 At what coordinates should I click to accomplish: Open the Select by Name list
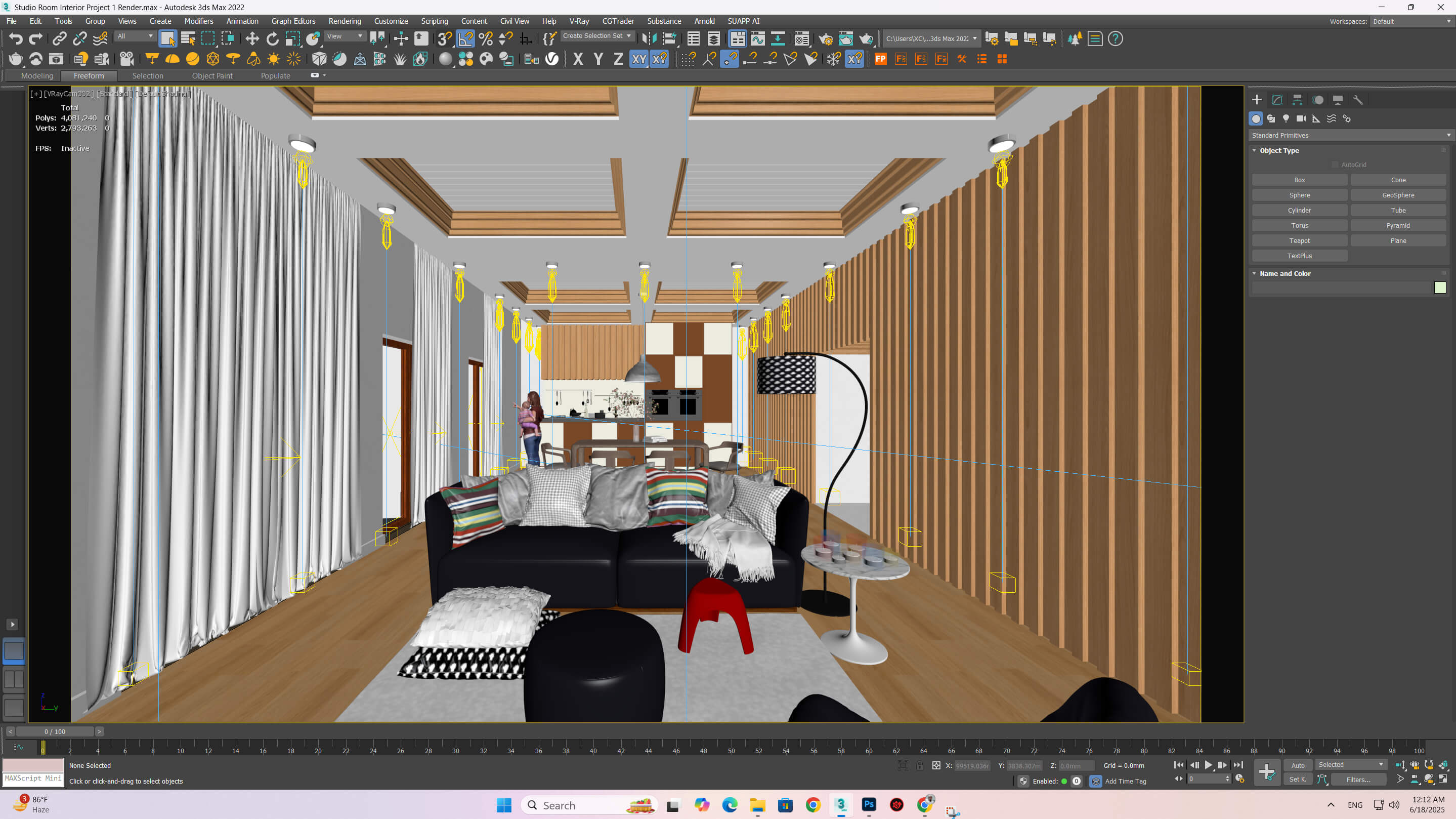[x=188, y=39]
